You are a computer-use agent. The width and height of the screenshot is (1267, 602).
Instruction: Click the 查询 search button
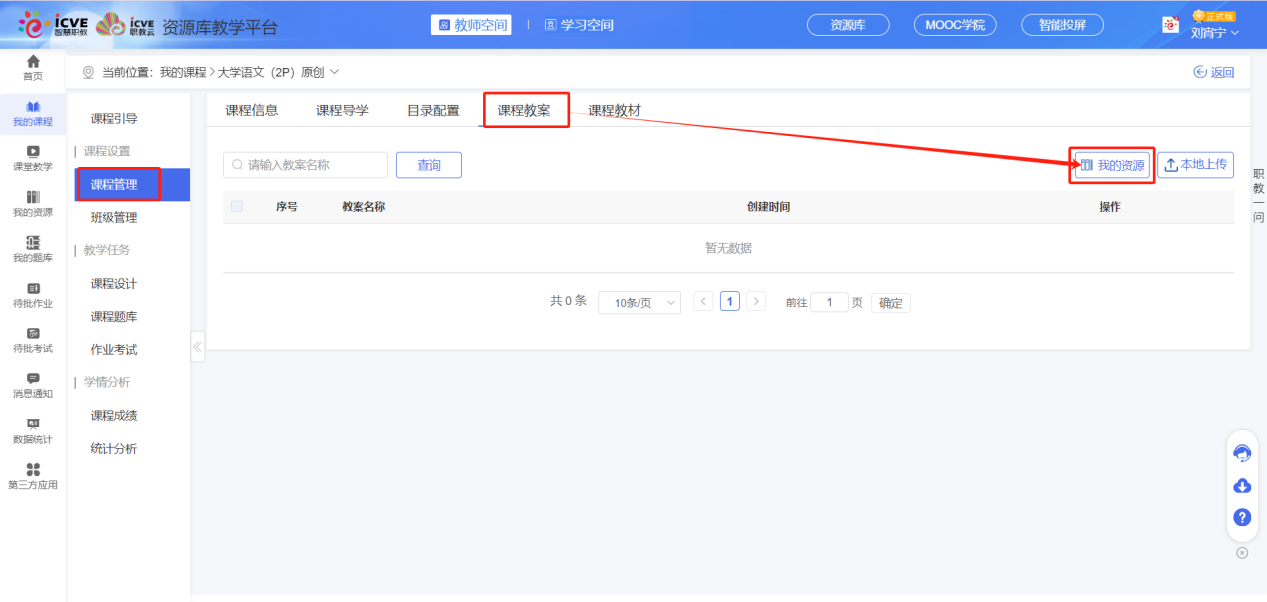tap(428, 164)
